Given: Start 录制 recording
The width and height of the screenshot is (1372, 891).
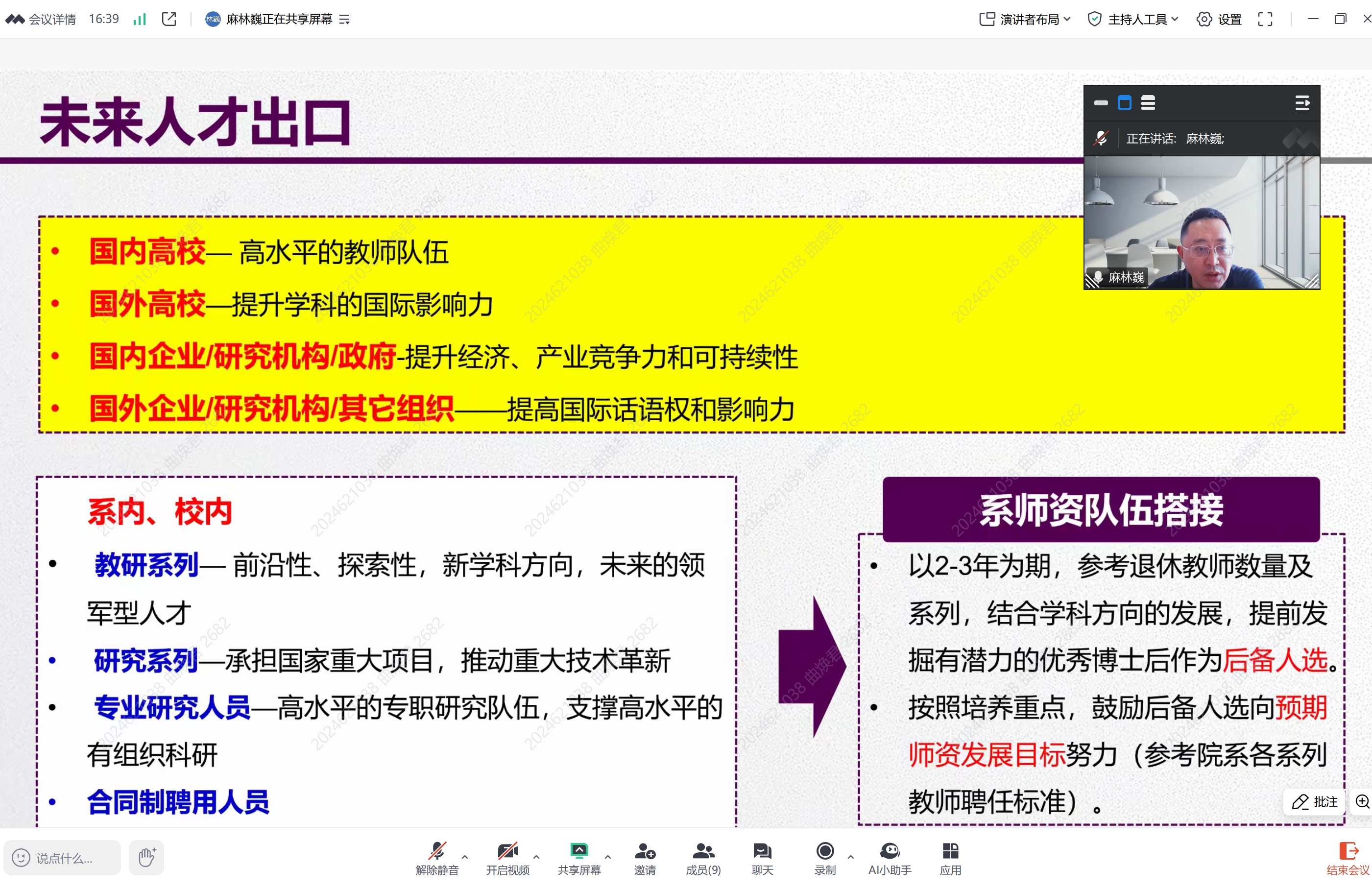Looking at the screenshot, I should 825,858.
